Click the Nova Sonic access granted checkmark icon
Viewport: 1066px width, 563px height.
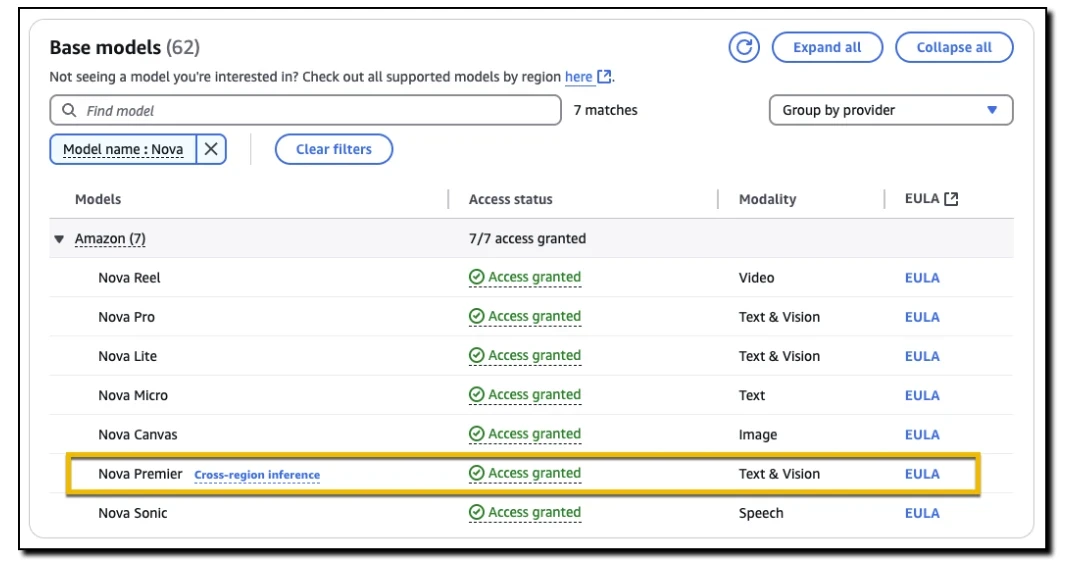click(x=477, y=513)
